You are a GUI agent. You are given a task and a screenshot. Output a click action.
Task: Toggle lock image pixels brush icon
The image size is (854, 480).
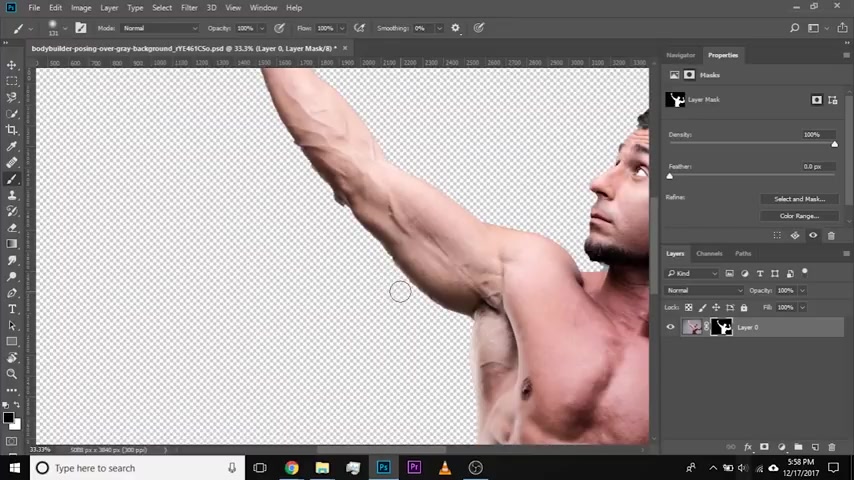(x=703, y=307)
